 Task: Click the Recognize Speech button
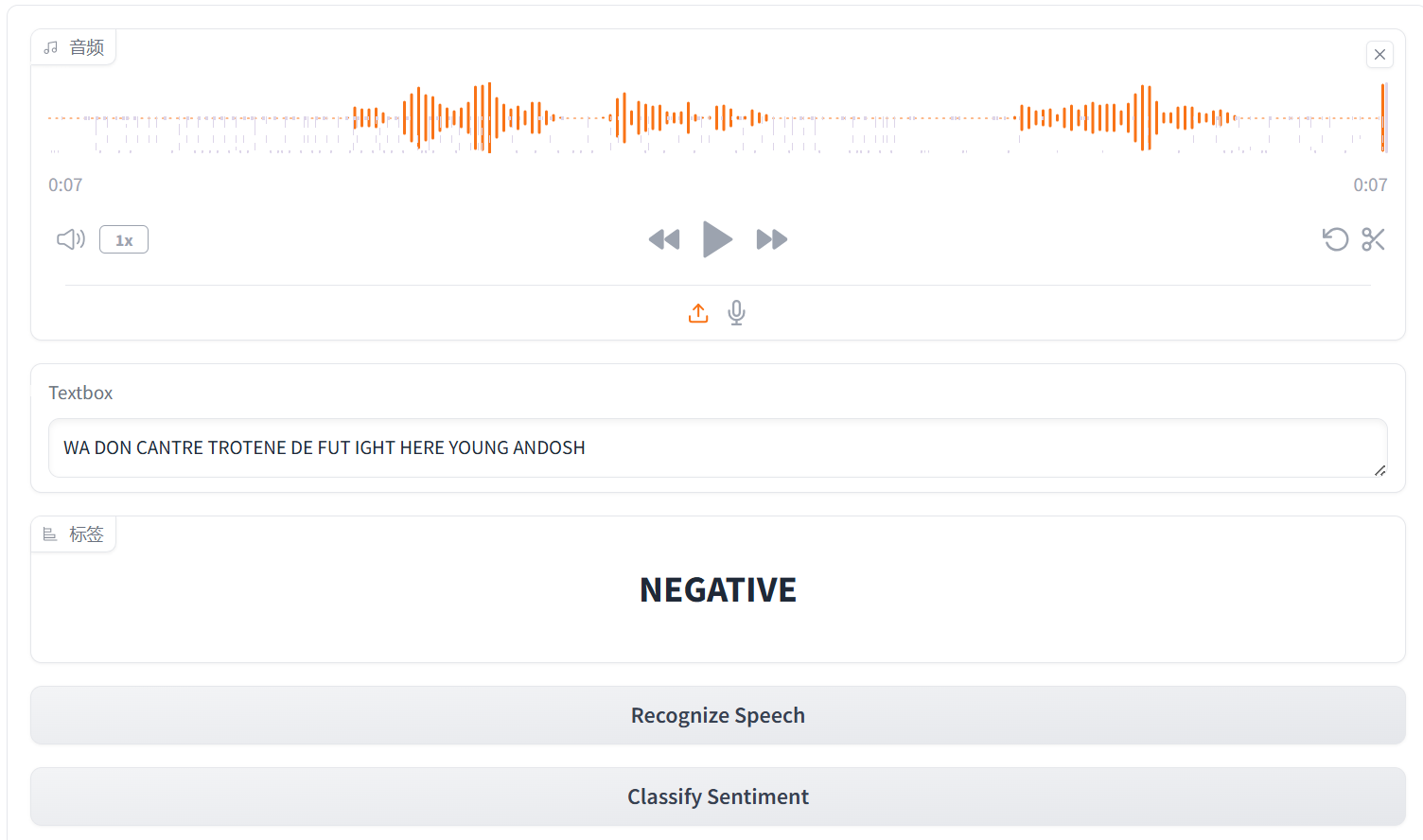(717, 715)
